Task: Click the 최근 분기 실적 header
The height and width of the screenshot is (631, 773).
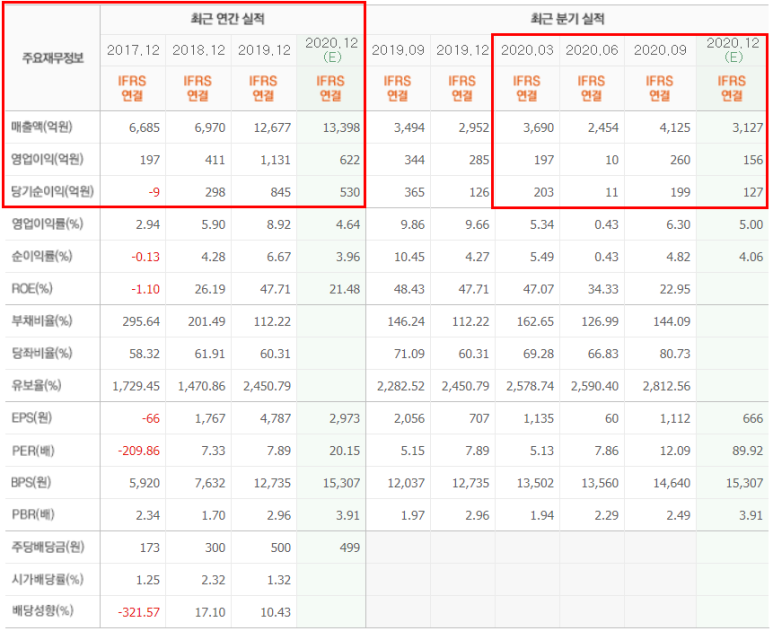Action: tap(567, 19)
